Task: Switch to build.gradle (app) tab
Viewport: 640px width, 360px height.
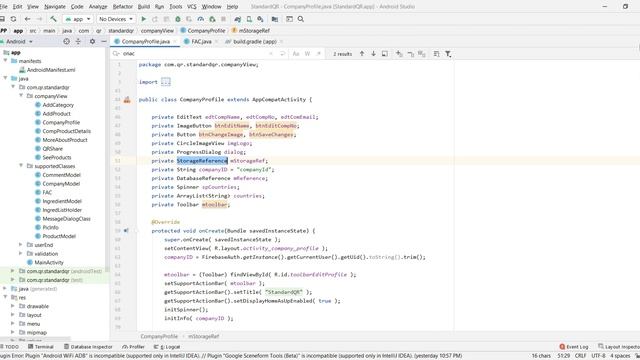Action: click(255, 42)
